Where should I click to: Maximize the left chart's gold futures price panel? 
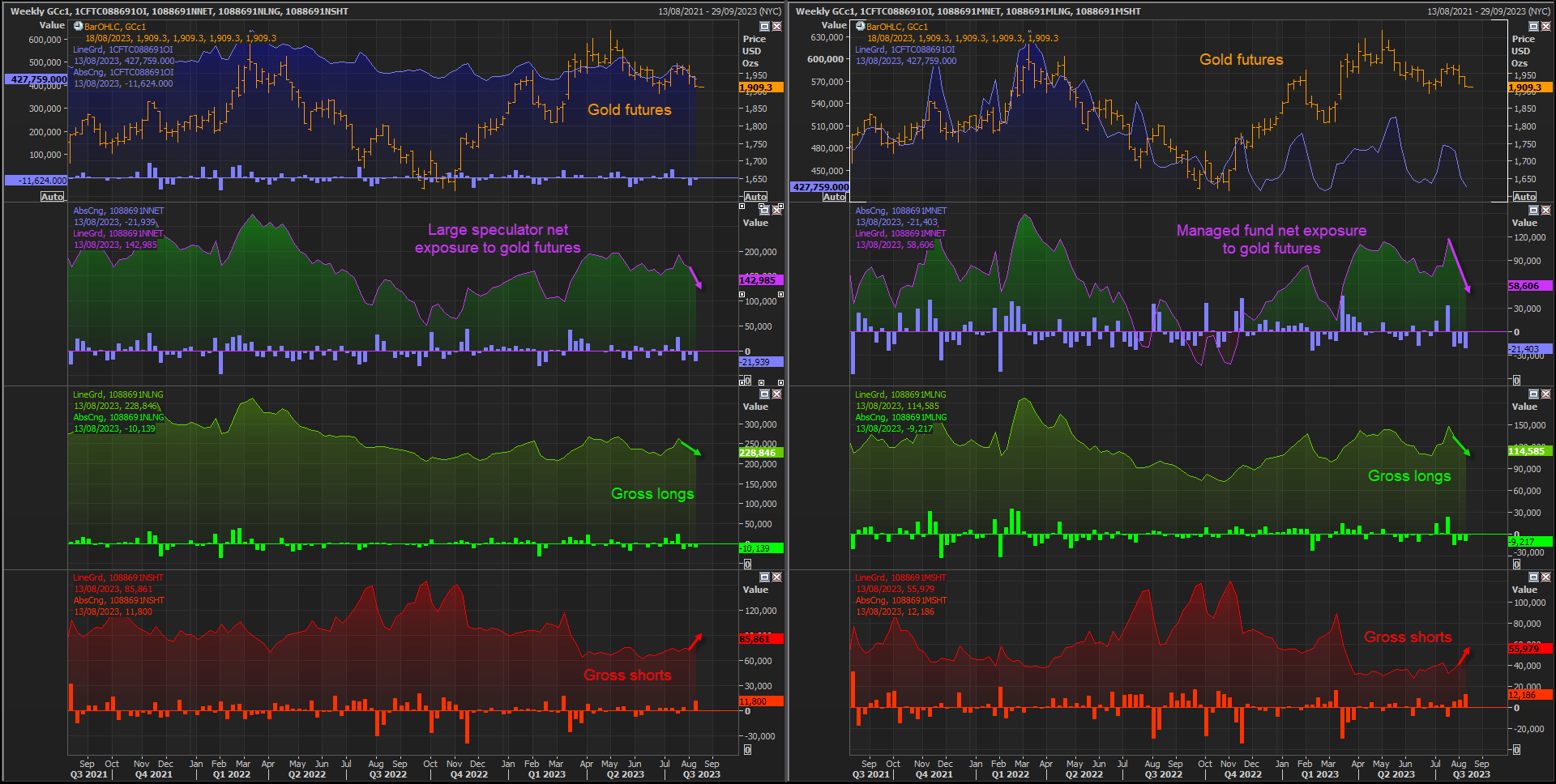click(764, 27)
